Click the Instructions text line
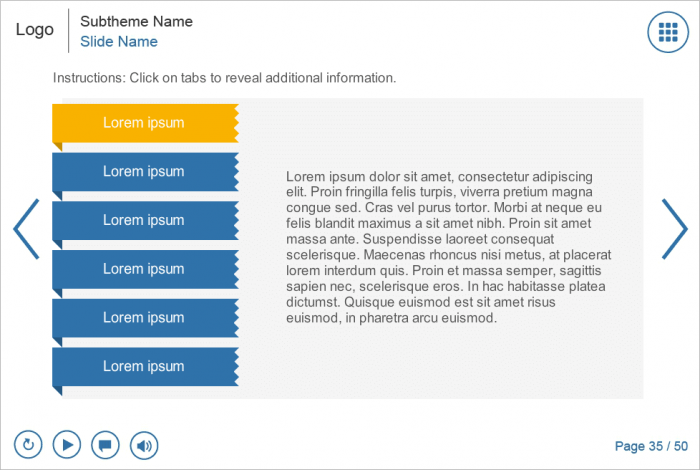 (224, 77)
